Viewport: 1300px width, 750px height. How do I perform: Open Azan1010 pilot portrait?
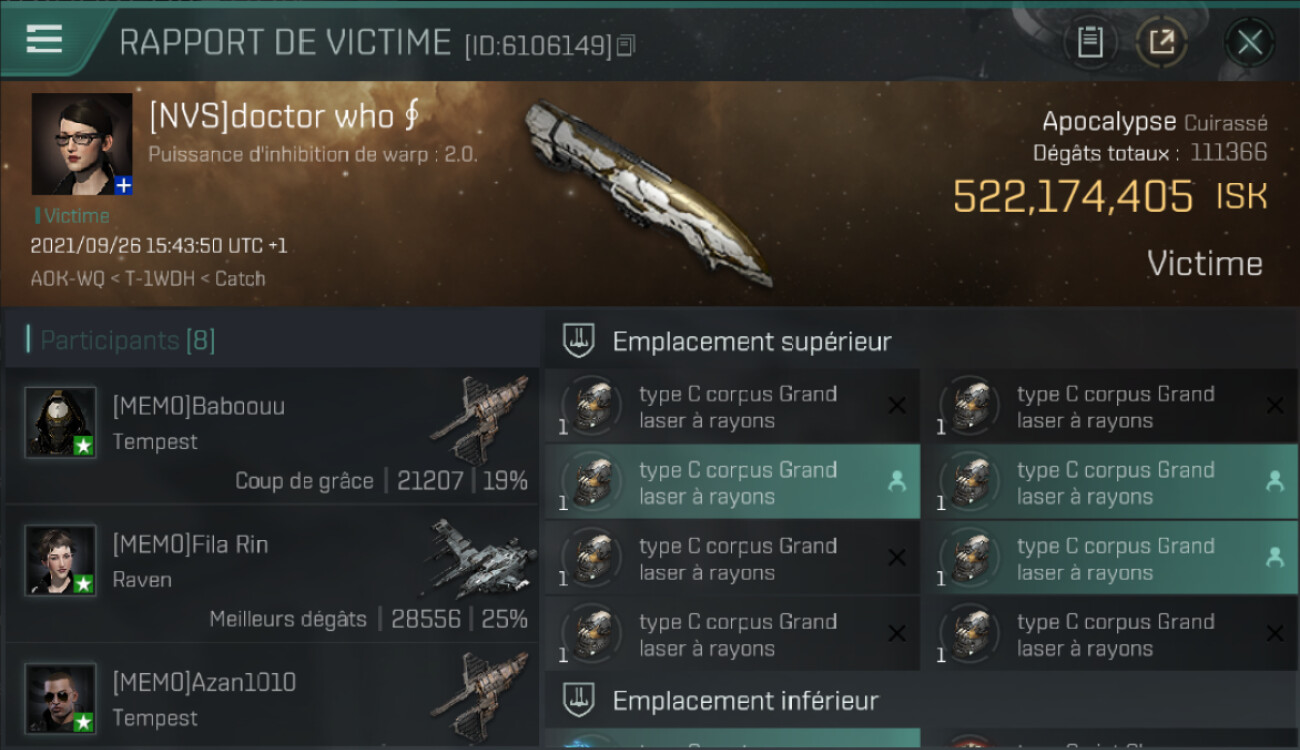pos(61,698)
